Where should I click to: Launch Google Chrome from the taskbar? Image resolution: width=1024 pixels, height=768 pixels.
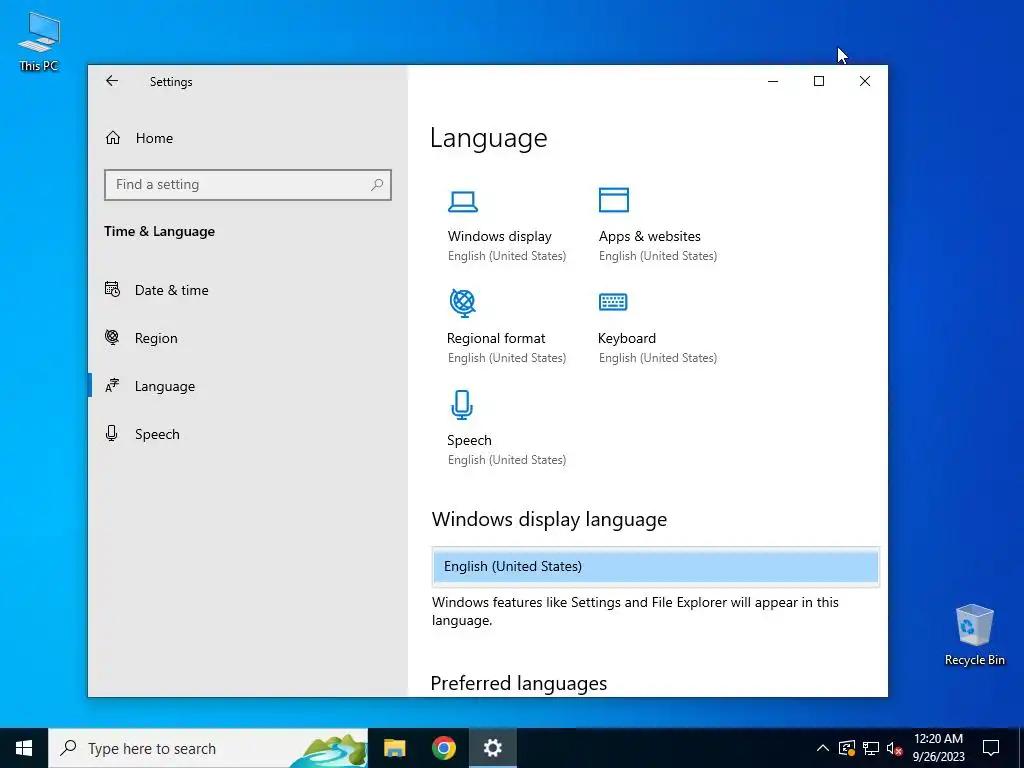(443, 748)
